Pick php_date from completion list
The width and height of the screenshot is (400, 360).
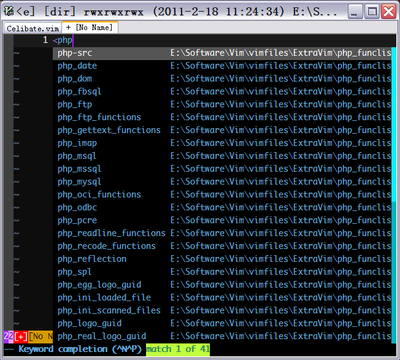tap(222, 66)
